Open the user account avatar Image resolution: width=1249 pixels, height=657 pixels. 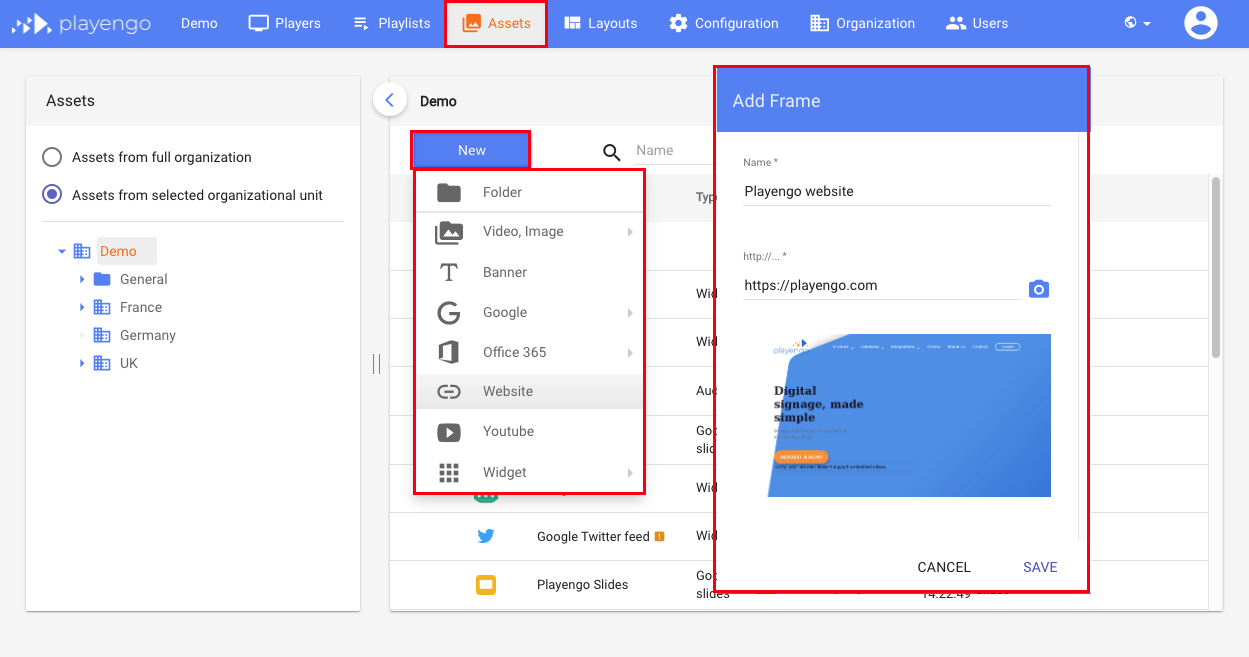(x=1200, y=23)
